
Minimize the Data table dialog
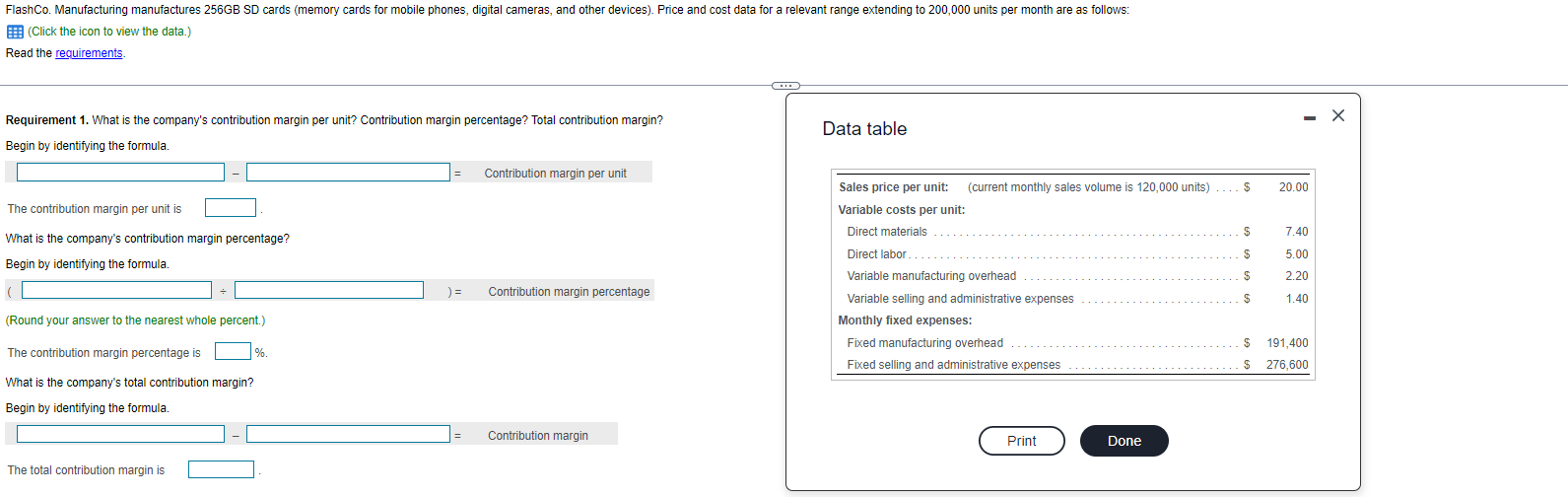(1309, 118)
